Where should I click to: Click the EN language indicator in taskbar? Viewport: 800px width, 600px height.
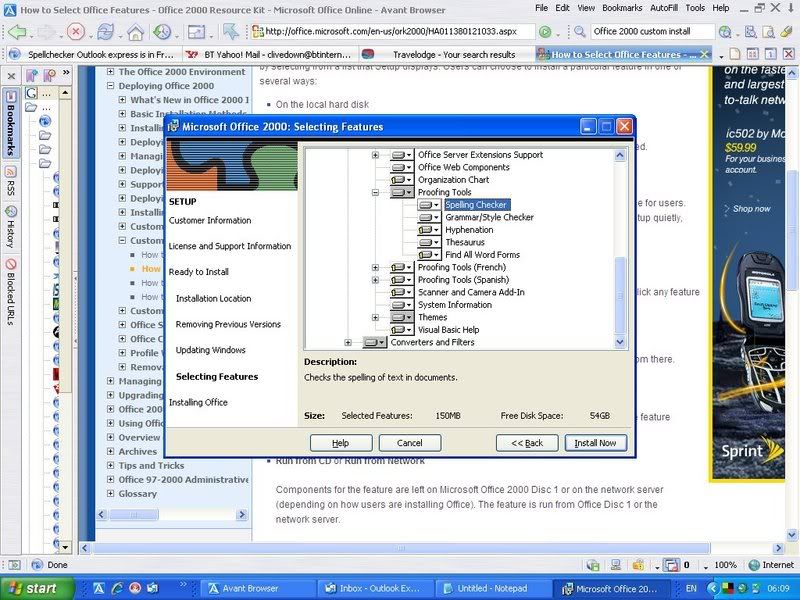click(691, 589)
